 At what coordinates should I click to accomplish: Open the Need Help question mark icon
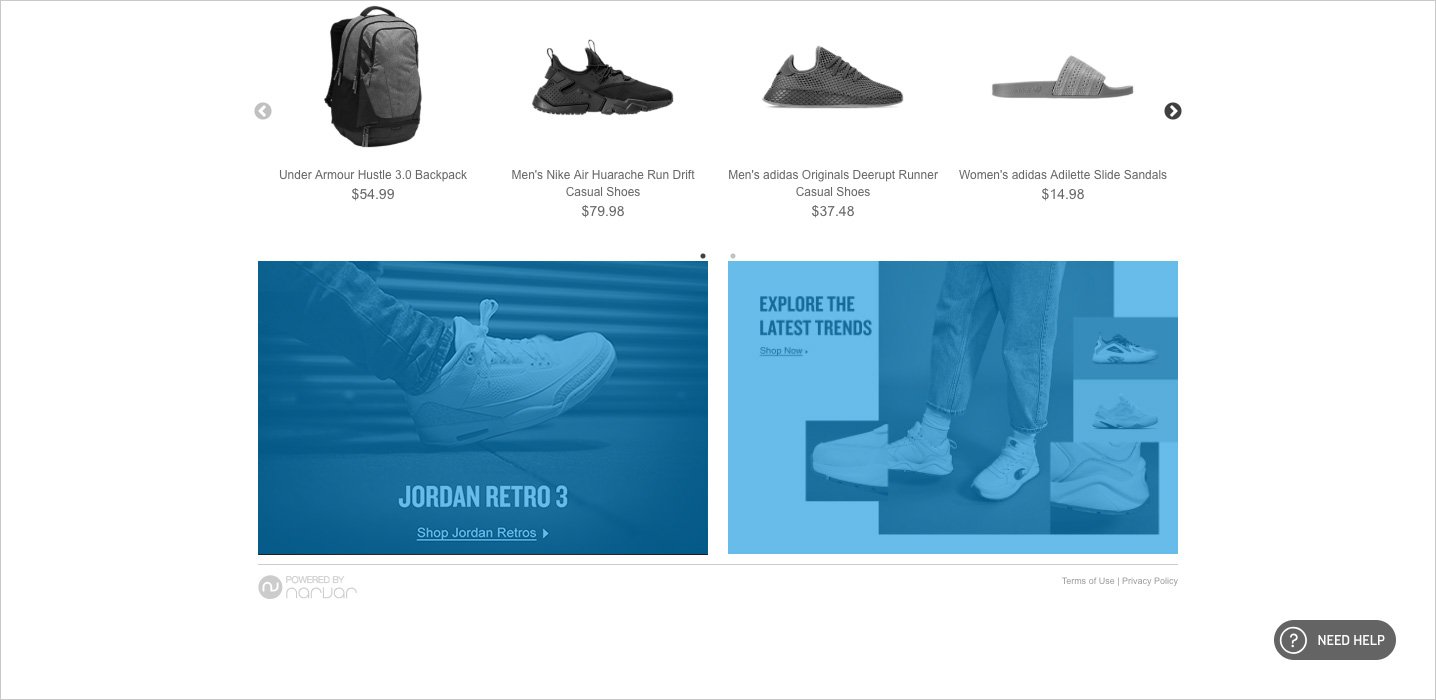tap(1293, 640)
